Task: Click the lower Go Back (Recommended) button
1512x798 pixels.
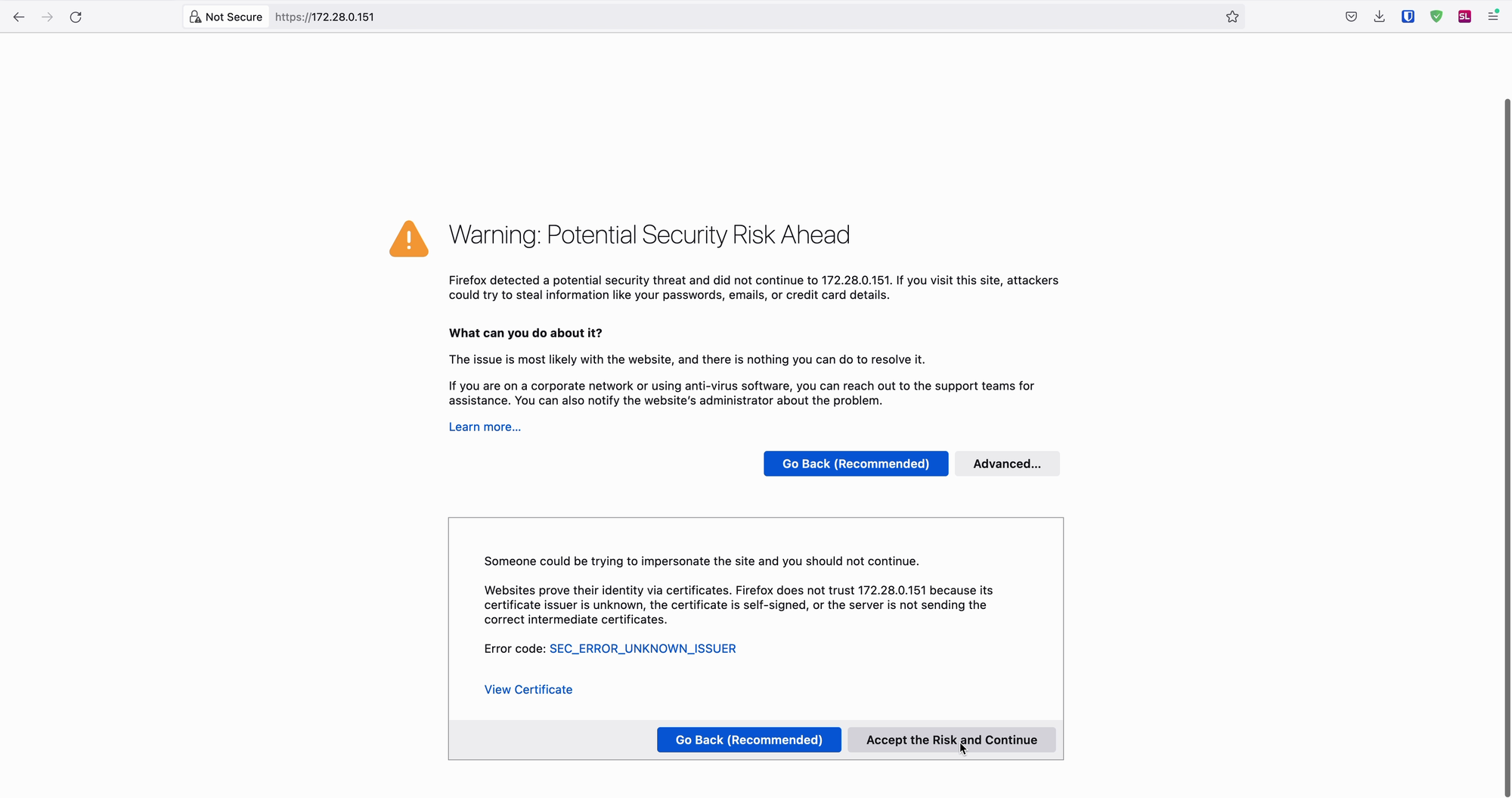Action: point(749,740)
